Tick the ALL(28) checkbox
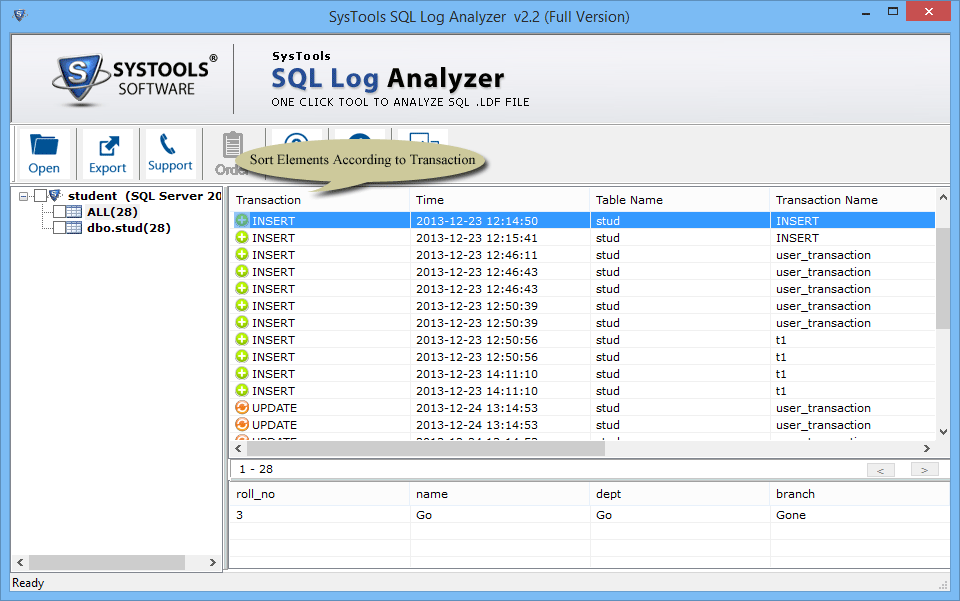Viewport: 960px width, 601px height. [59, 212]
